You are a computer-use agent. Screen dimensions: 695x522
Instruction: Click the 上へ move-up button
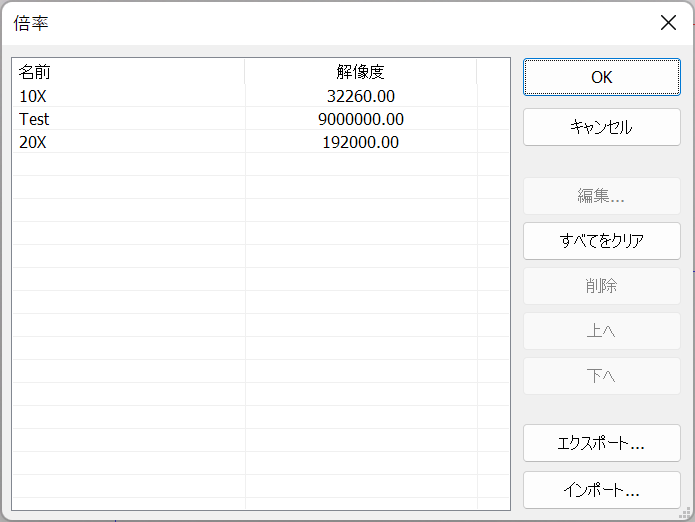[601, 331]
